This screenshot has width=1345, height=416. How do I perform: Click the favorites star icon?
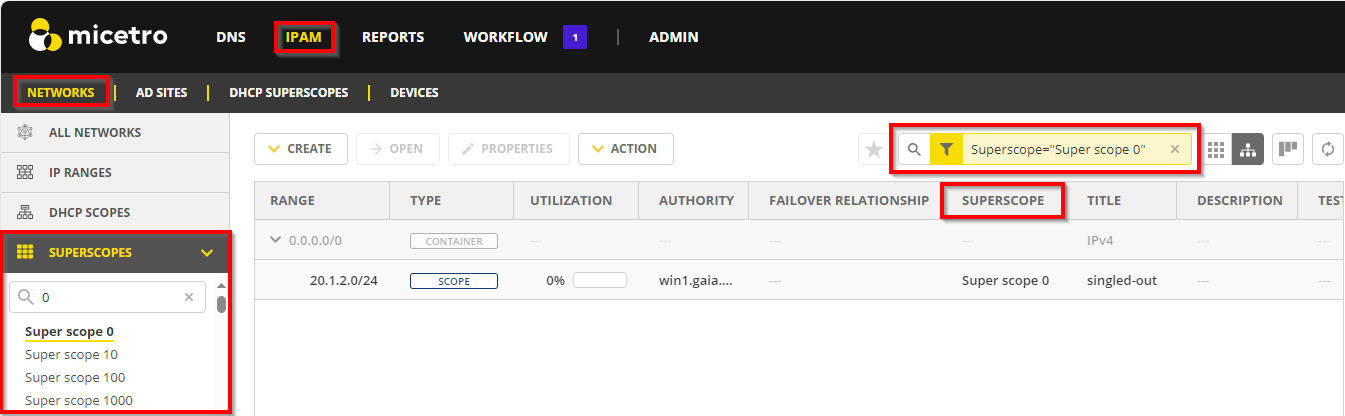point(874,149)
